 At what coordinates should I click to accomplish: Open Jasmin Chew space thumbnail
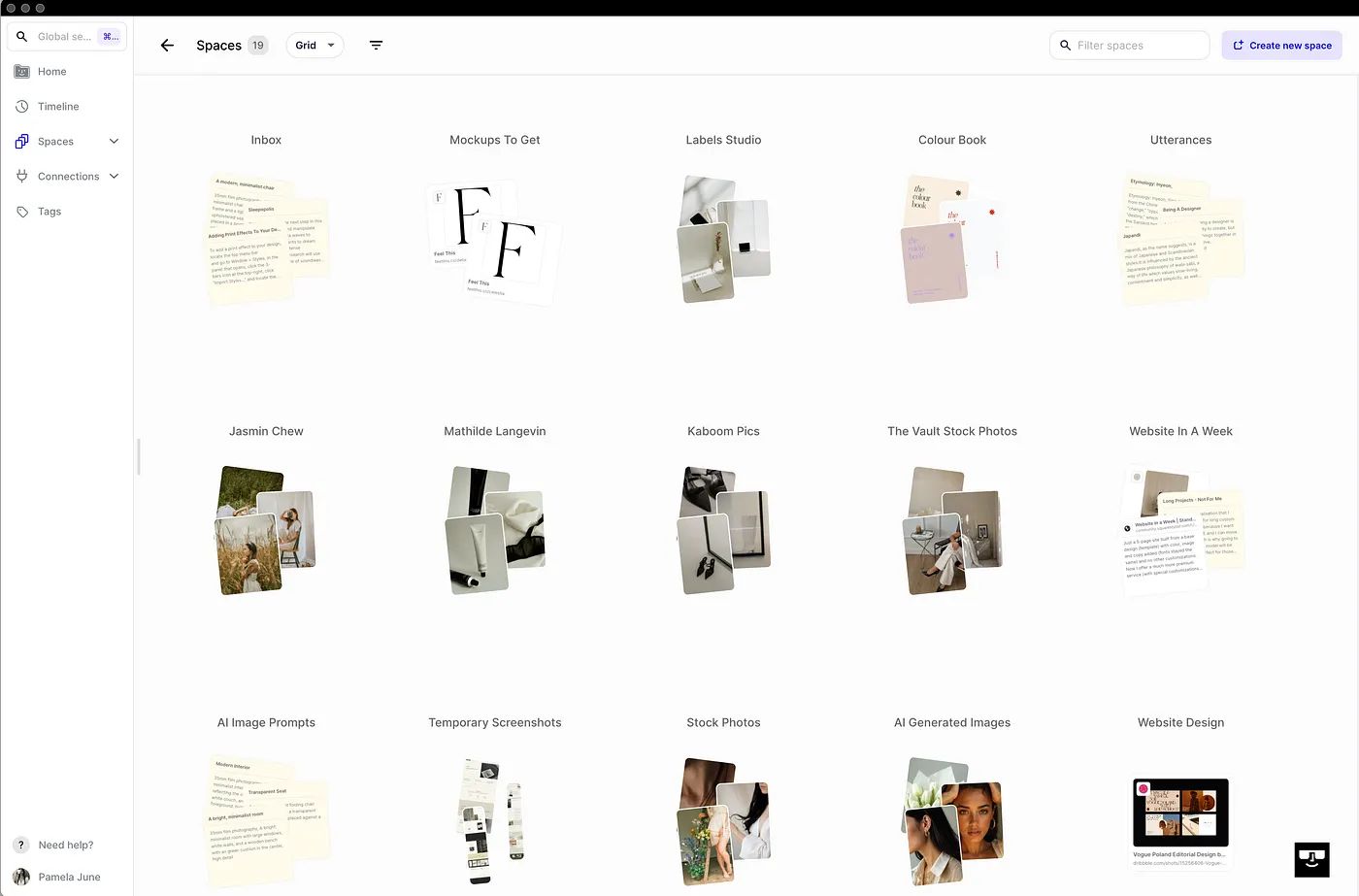click(266, 530)
